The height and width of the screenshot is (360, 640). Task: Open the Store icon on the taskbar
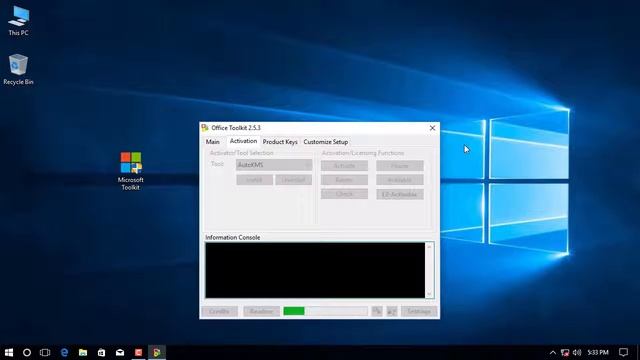point(101,352)
